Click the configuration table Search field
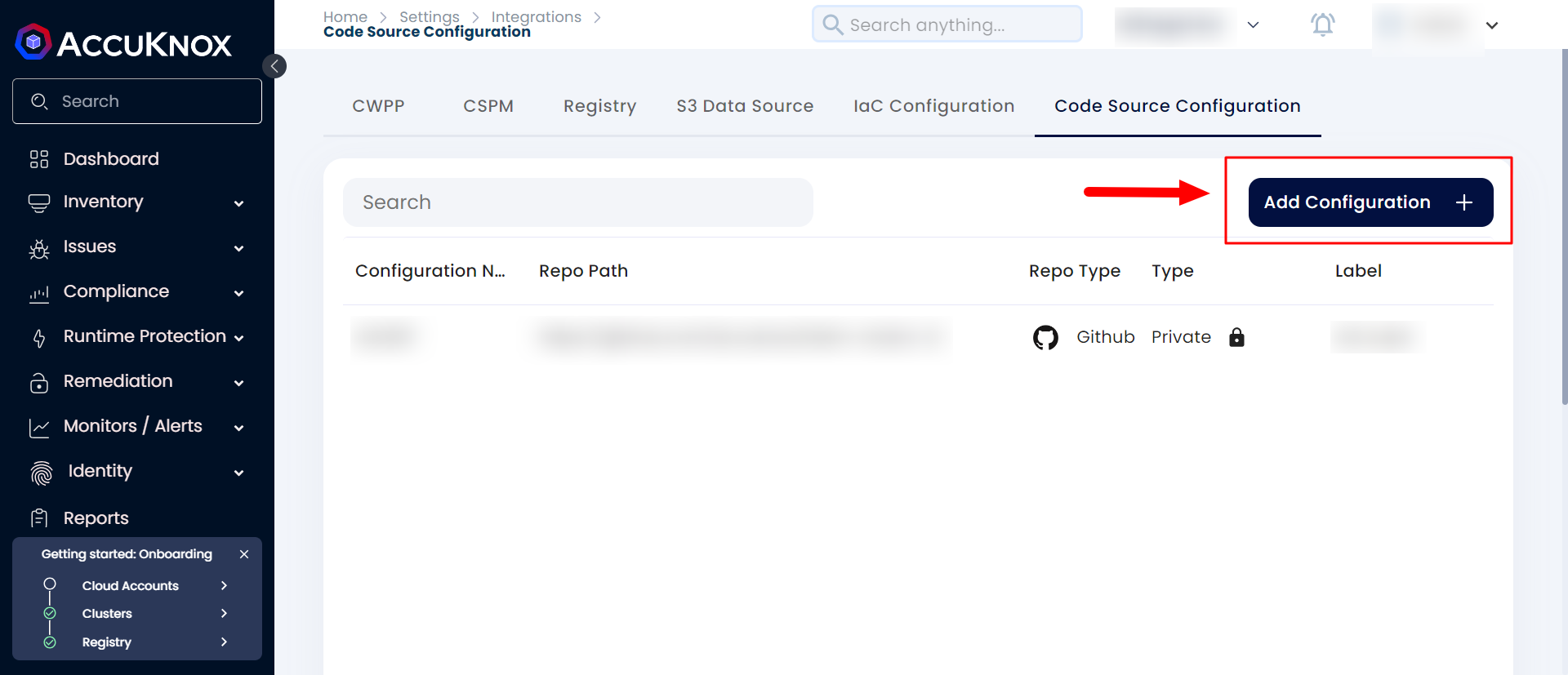 578,202
